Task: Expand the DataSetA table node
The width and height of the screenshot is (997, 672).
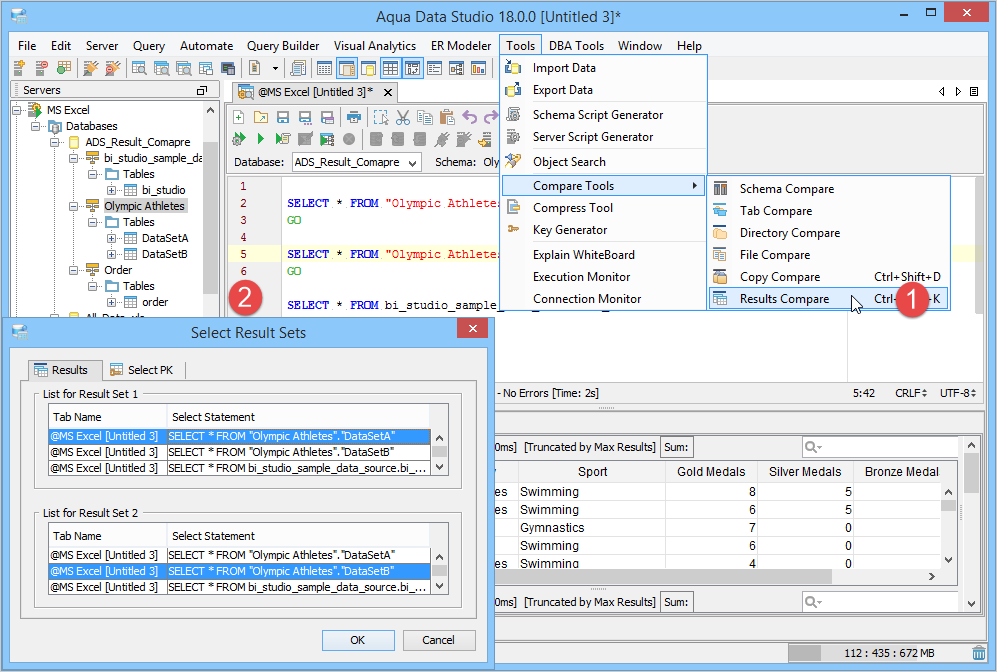Action: (112, 238)
